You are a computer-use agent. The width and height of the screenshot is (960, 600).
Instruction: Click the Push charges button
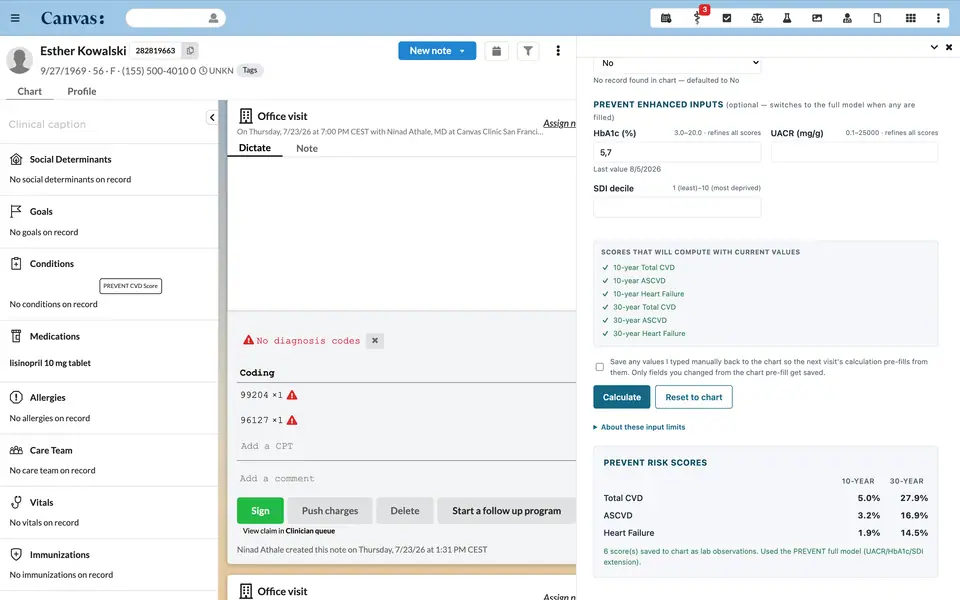330,511
